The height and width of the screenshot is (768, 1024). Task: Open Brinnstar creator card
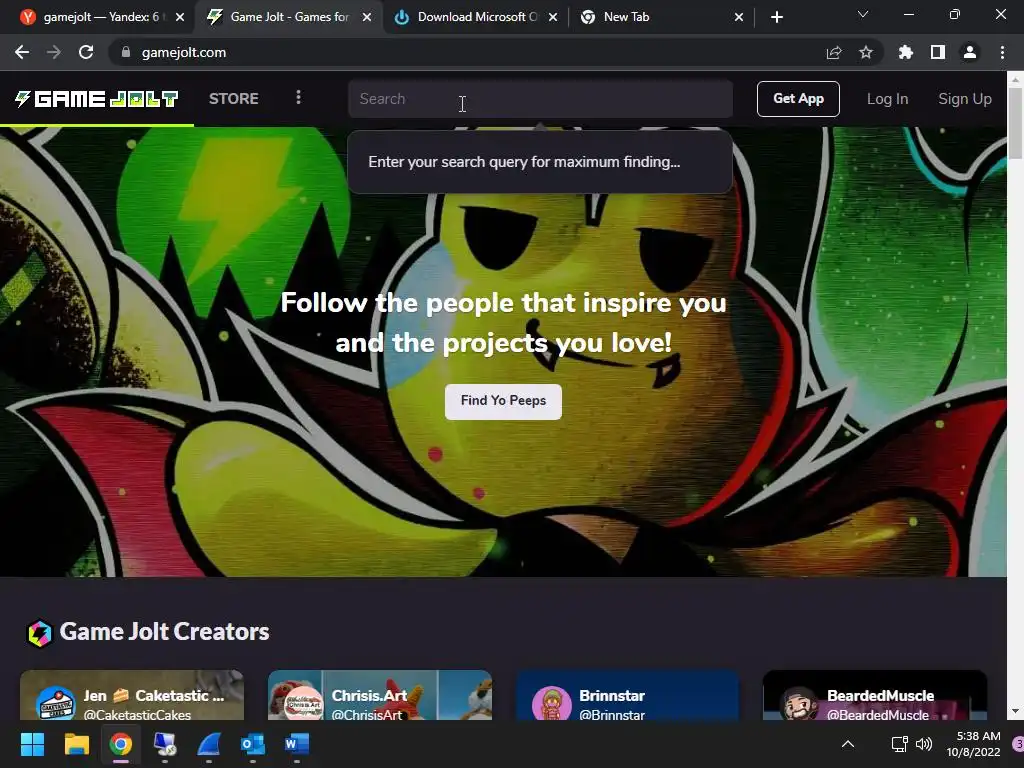pos(628,696)
